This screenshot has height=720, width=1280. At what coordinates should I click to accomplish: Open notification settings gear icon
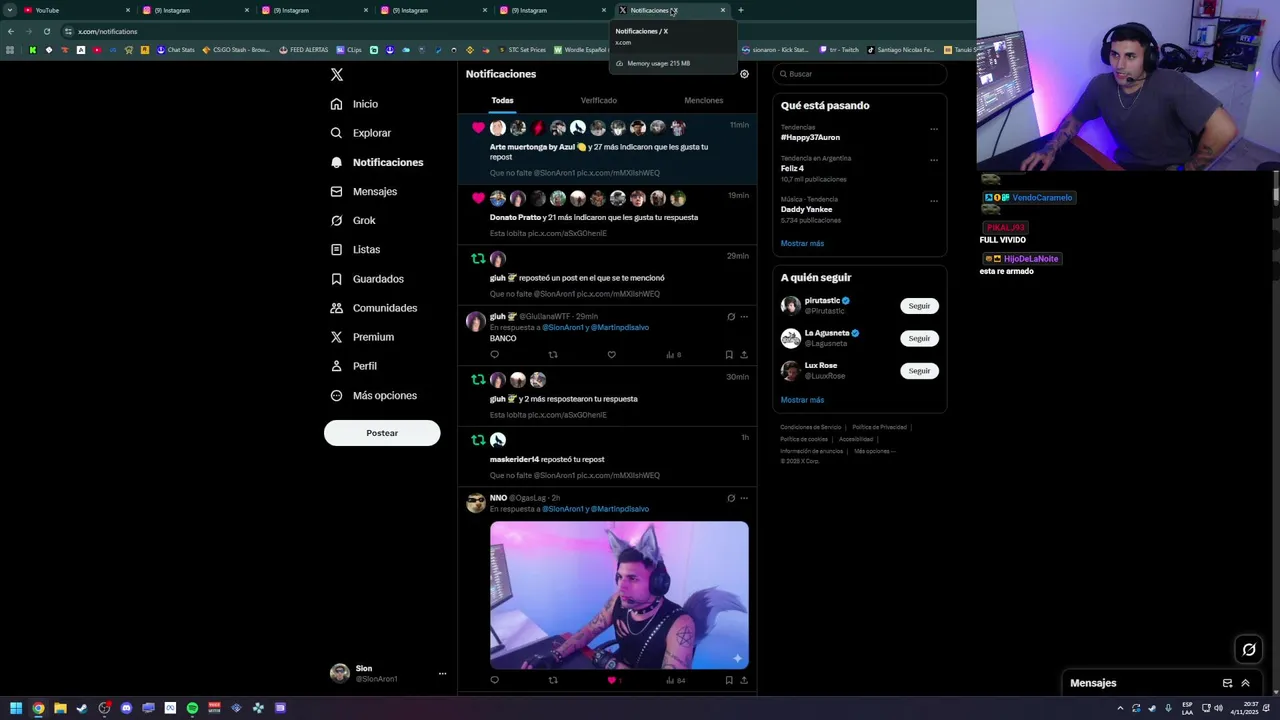[x=744, y=74]
